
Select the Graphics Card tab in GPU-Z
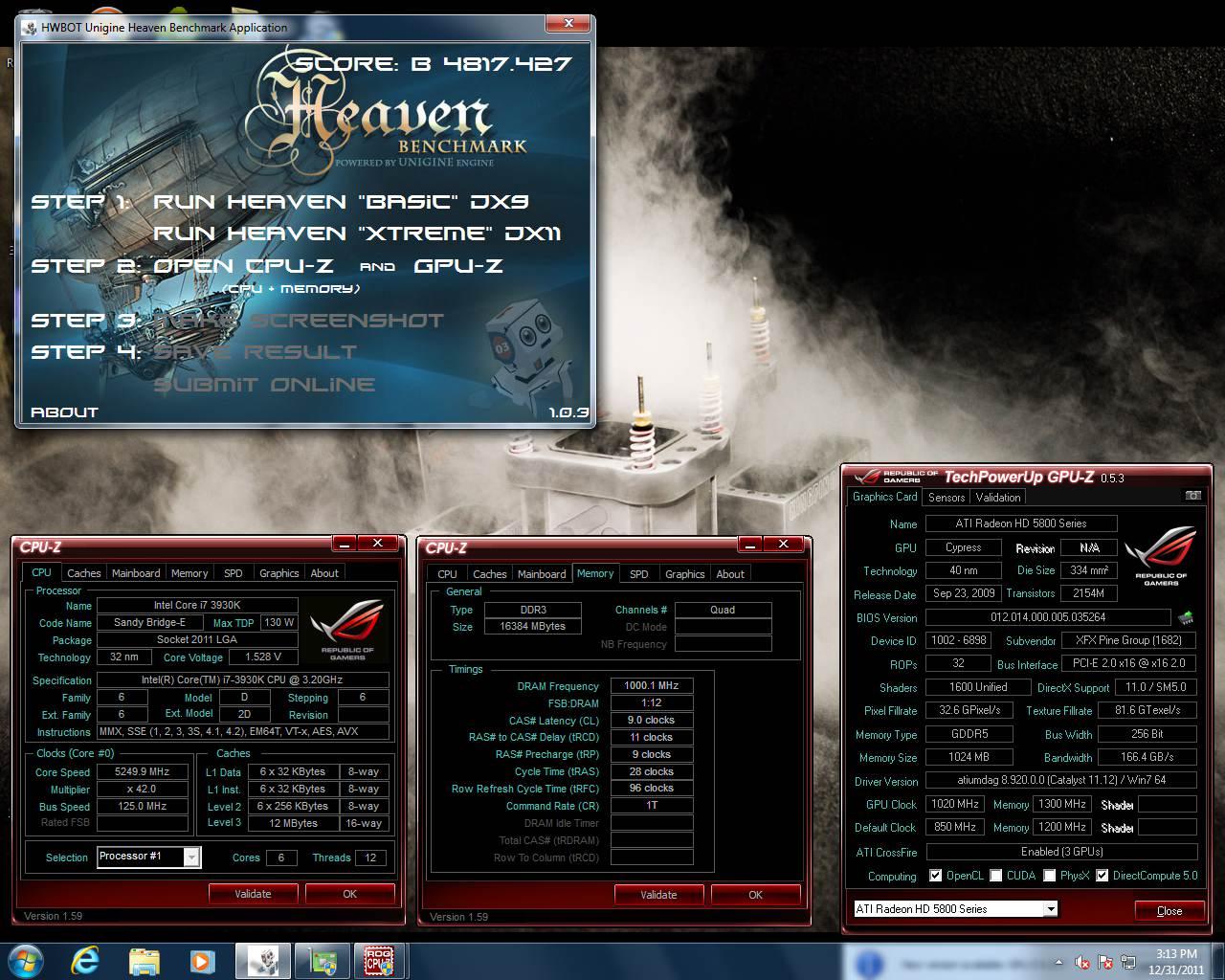pyautogui.click(x=885, y=497)
